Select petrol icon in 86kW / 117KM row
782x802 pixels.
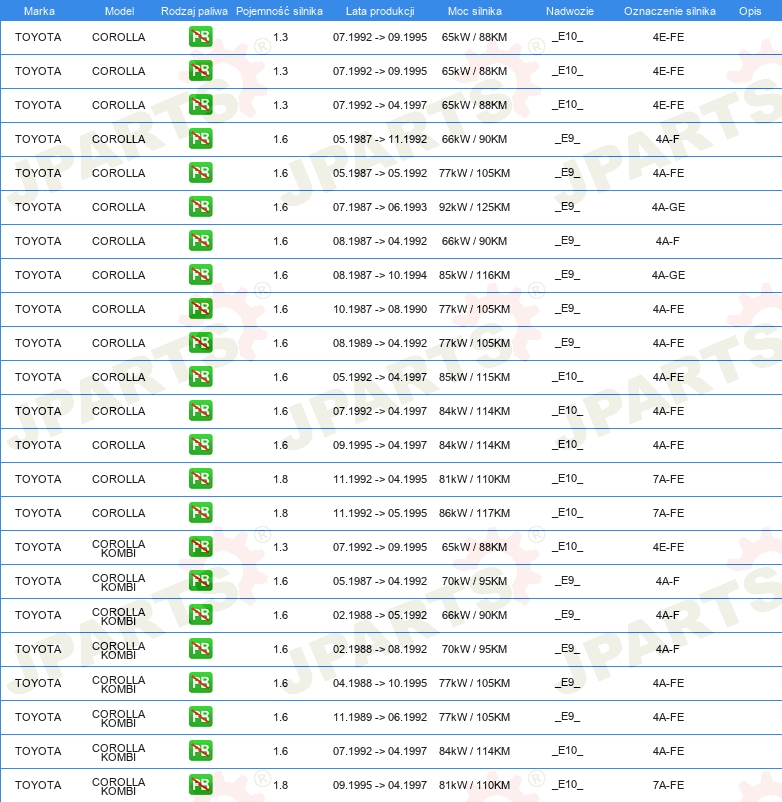tap(200, 513)
